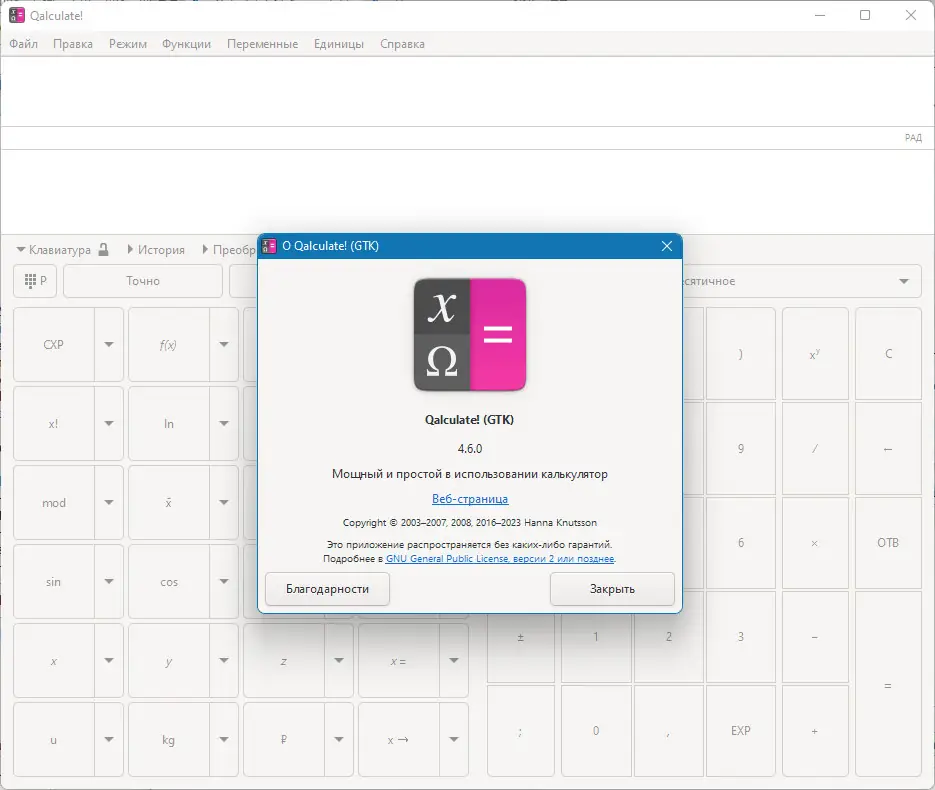Screen dimensions: 935x790
Task: Click the Благодарности button in About dialog
Action: tap(327, 589)
